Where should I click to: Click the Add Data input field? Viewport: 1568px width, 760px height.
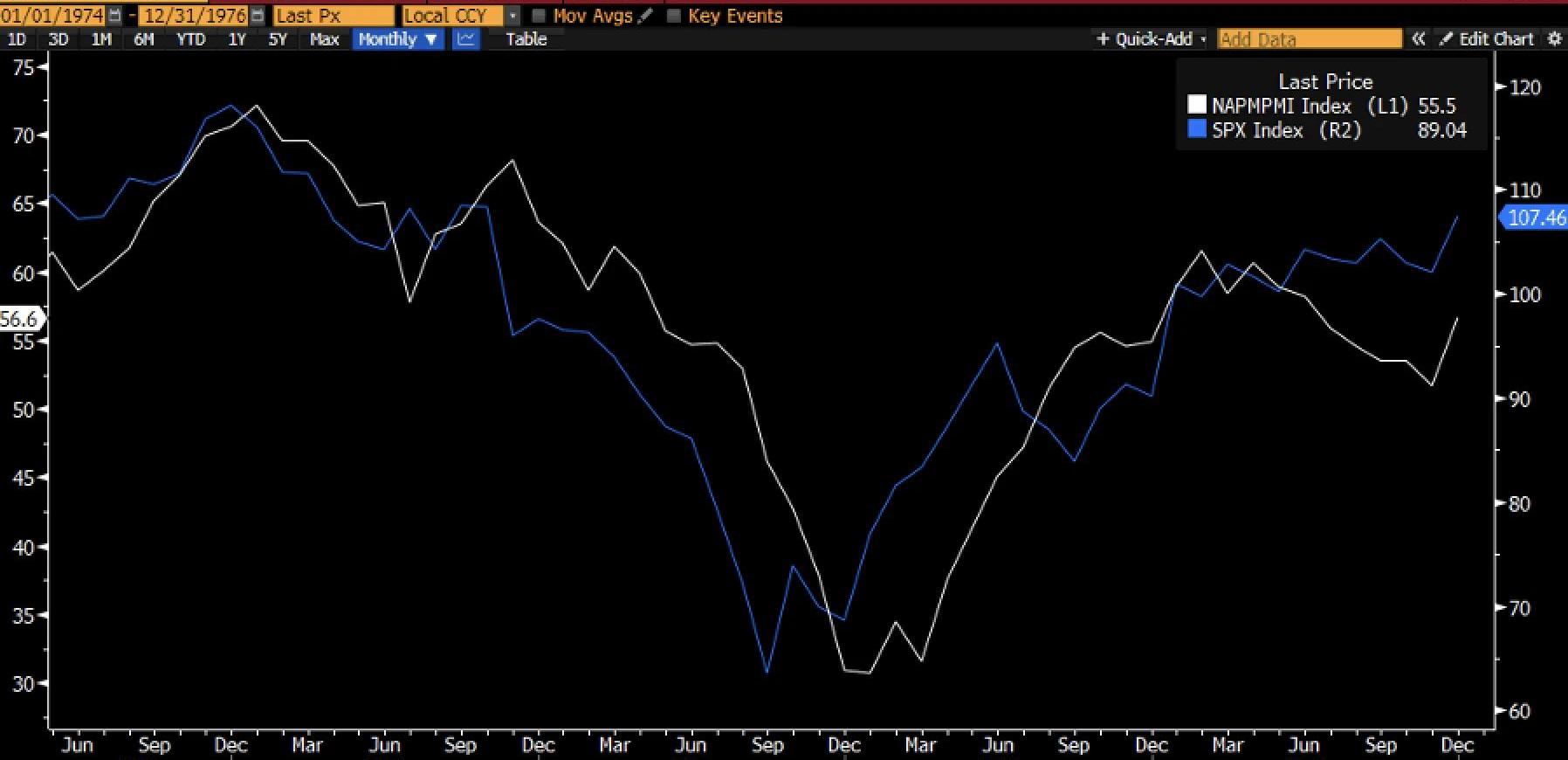[1309, 39]
